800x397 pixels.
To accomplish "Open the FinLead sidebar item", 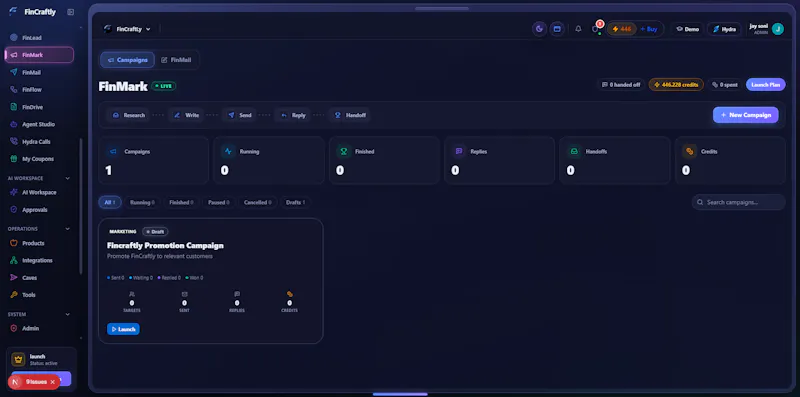I will click(x=39, y=38).
